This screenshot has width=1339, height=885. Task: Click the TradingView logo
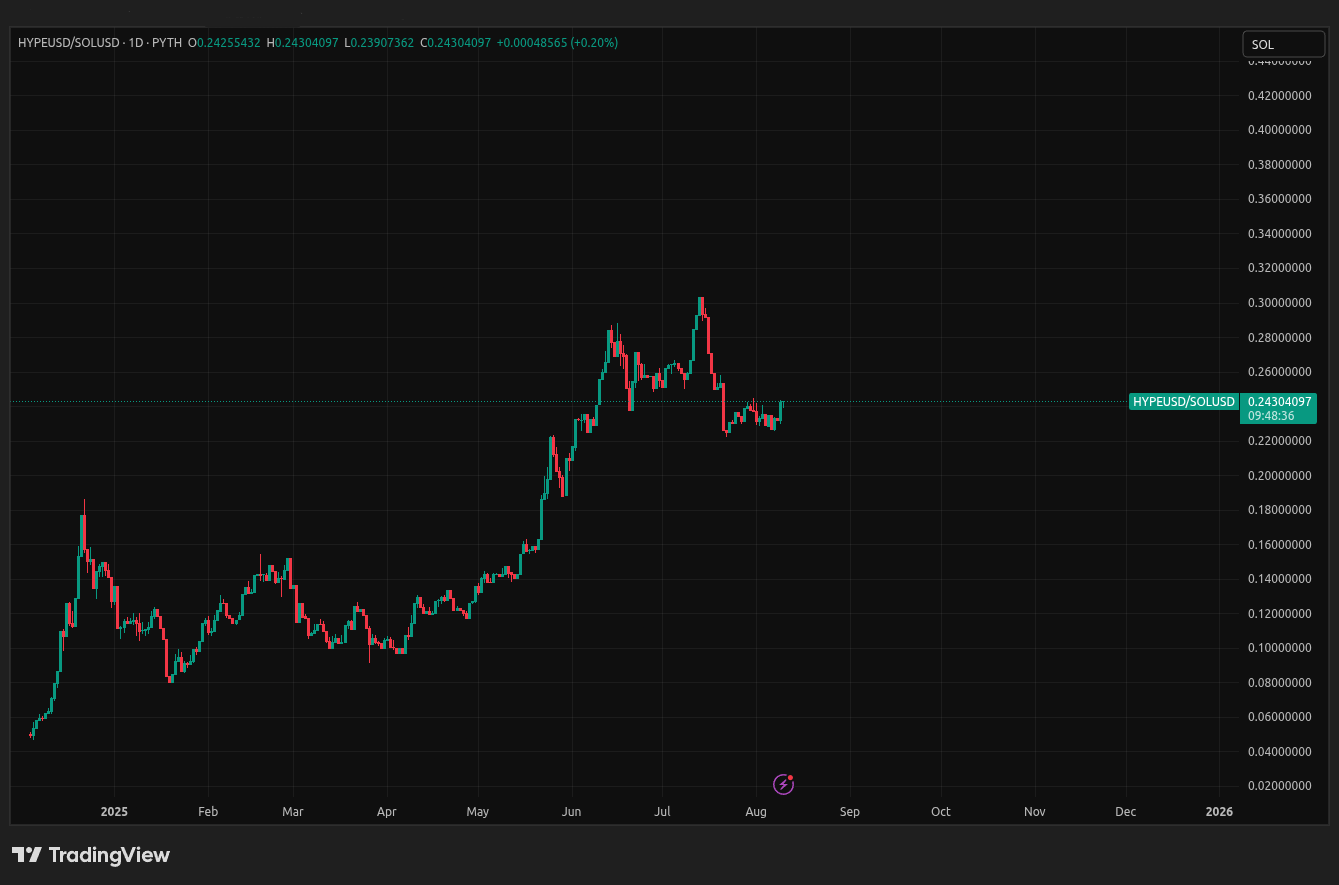pos(91,855)
